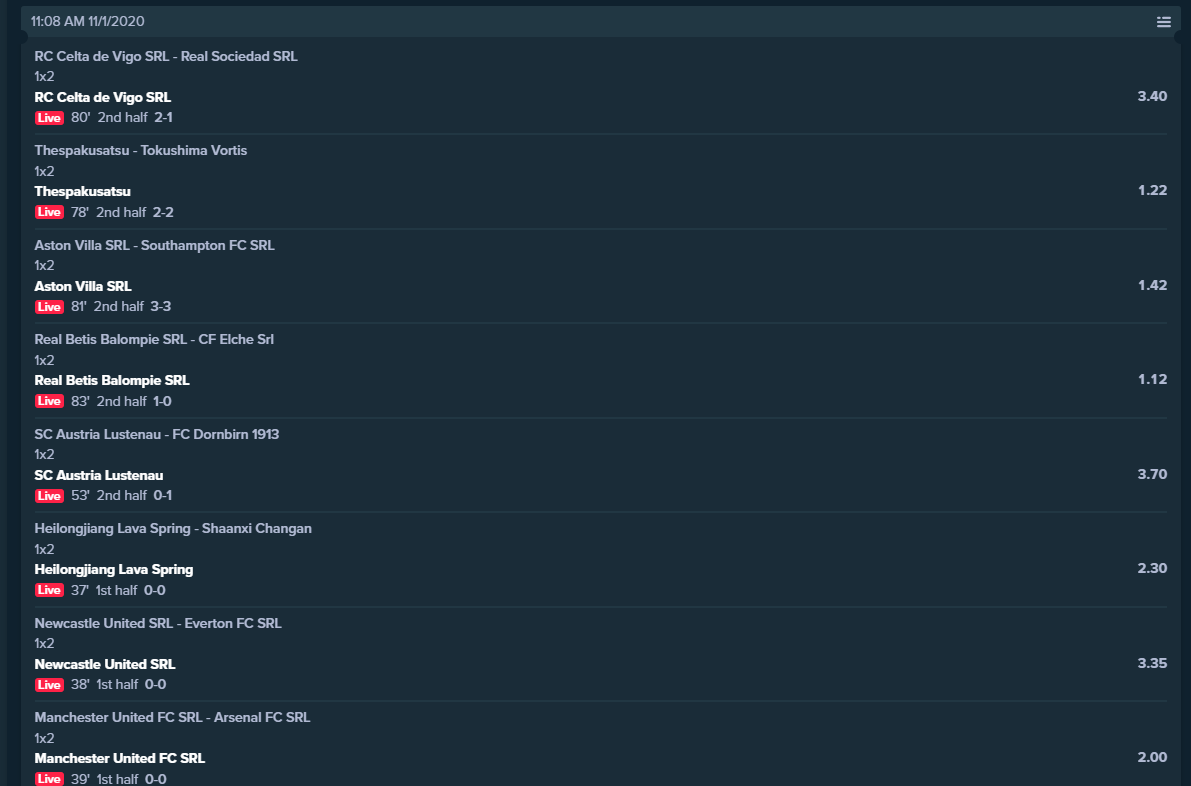The height and width of the screenshot is (786, 1191).
Task: Click Live badge for Real Betis Balompie match
Action: point(49,401)
